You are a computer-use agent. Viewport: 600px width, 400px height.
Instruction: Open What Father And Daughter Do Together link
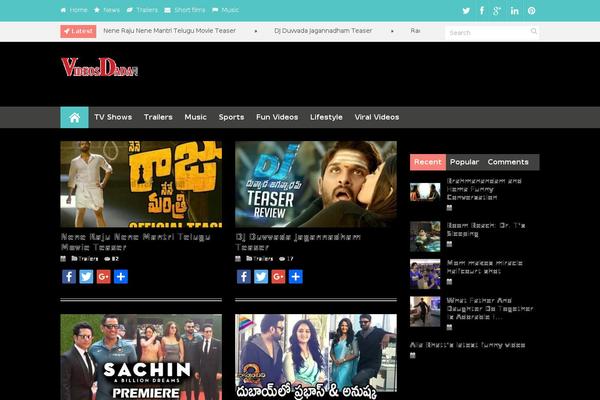[490, 309]
